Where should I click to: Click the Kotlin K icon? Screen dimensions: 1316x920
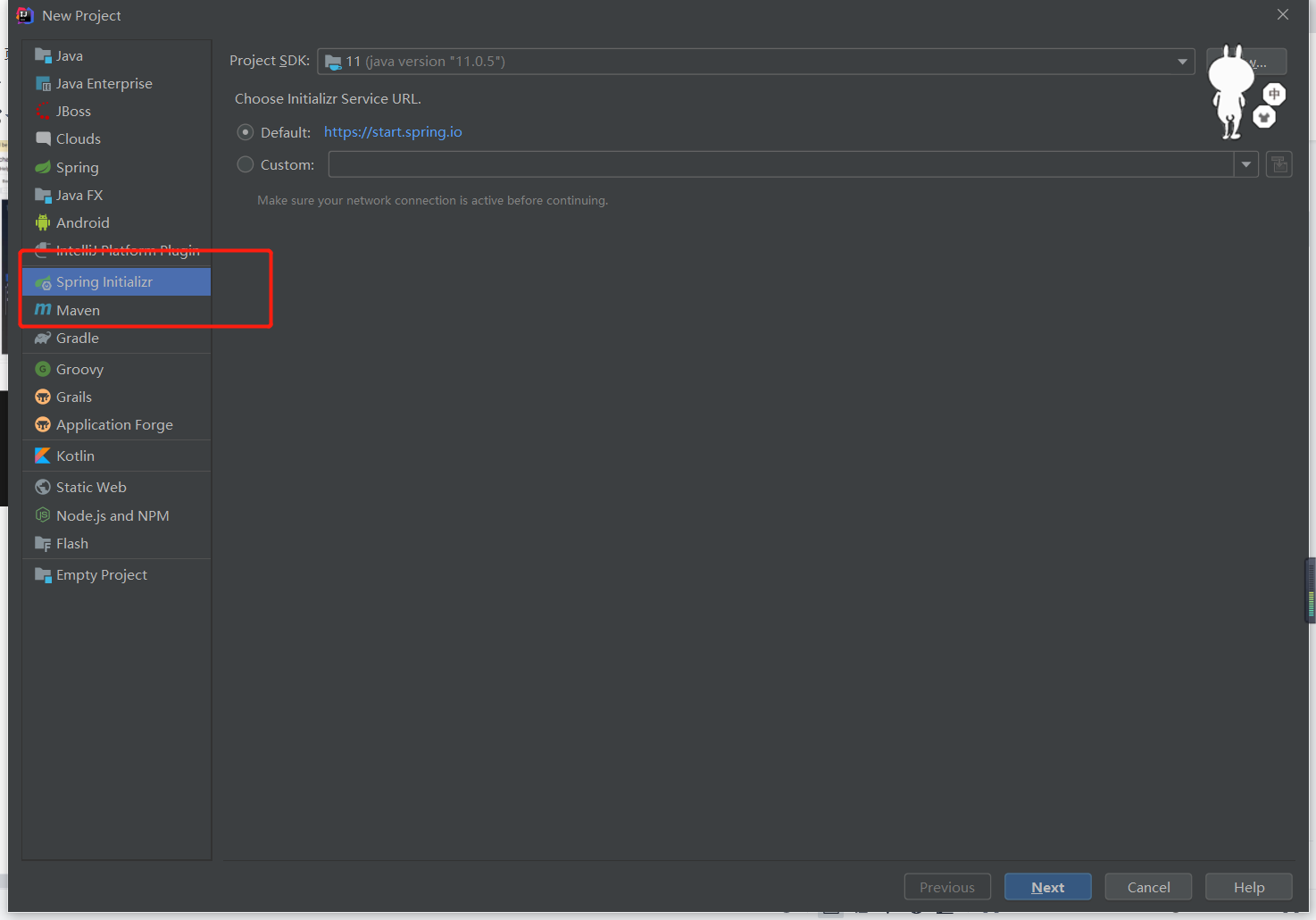tap(43, 456)
